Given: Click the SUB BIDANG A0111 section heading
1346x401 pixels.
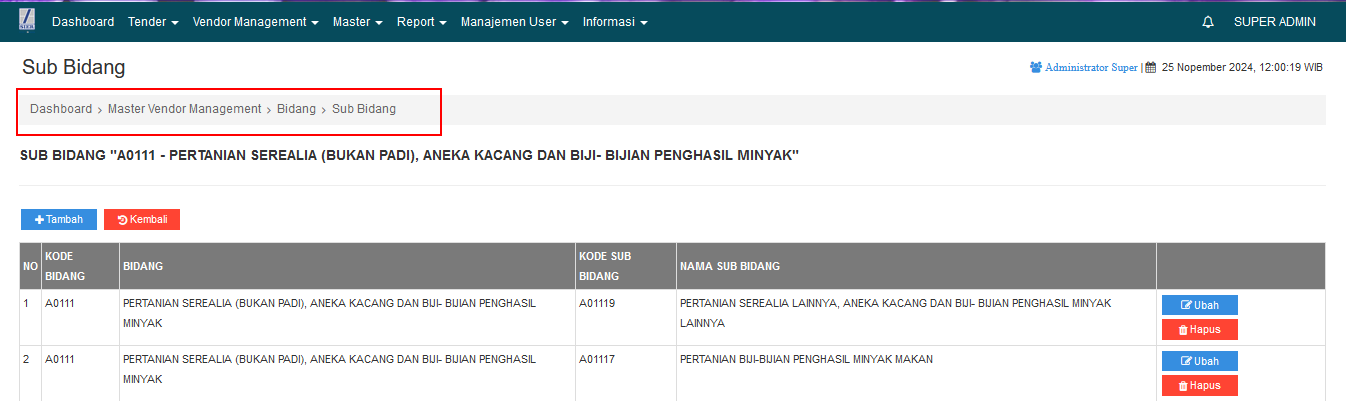Looking at the screenshot, I should (409, 156).
